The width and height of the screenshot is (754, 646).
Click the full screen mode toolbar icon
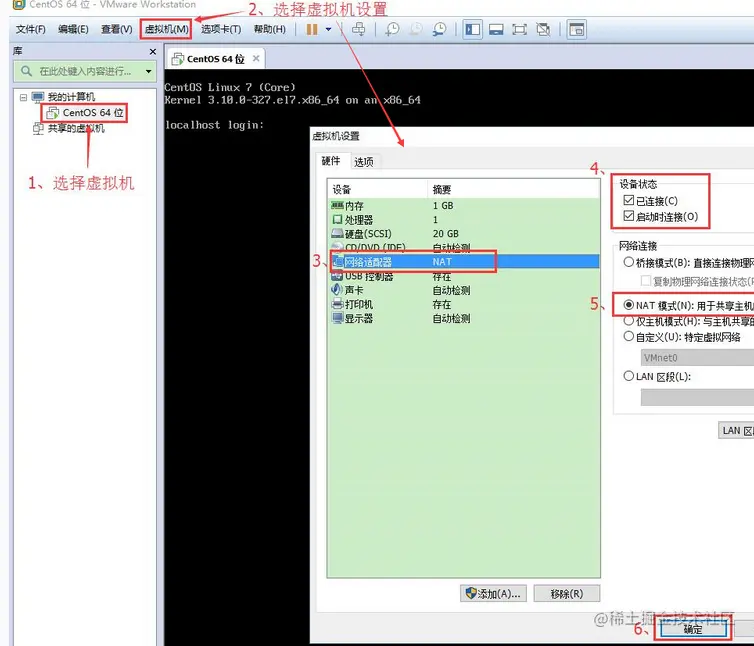tap(519, 29)
